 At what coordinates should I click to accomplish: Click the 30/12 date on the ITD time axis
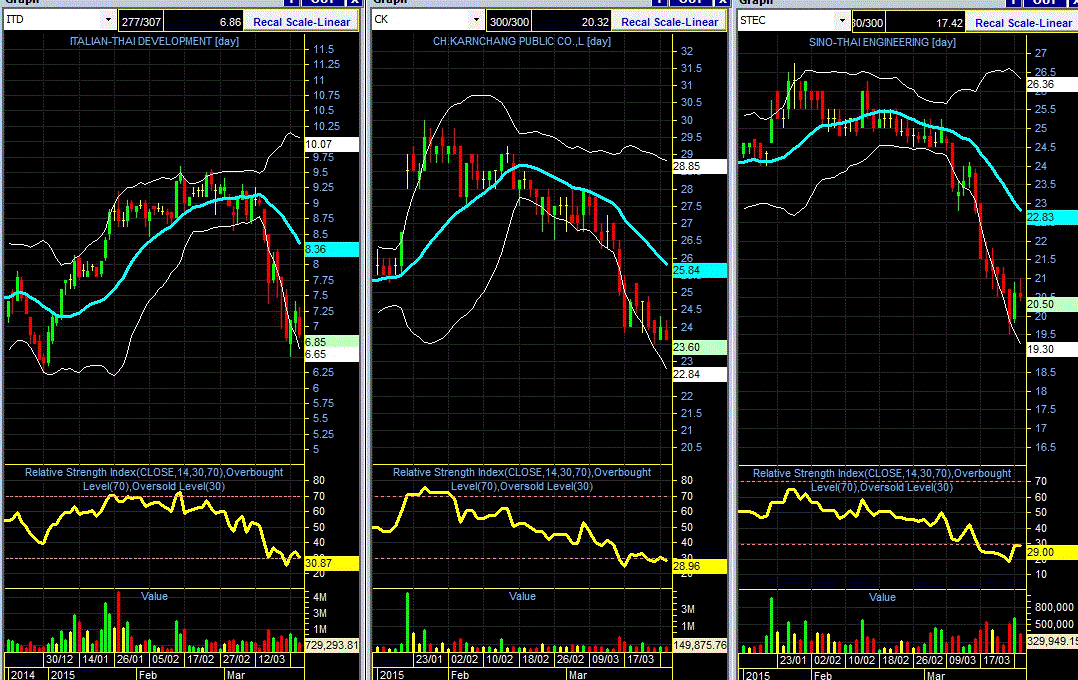59,659
